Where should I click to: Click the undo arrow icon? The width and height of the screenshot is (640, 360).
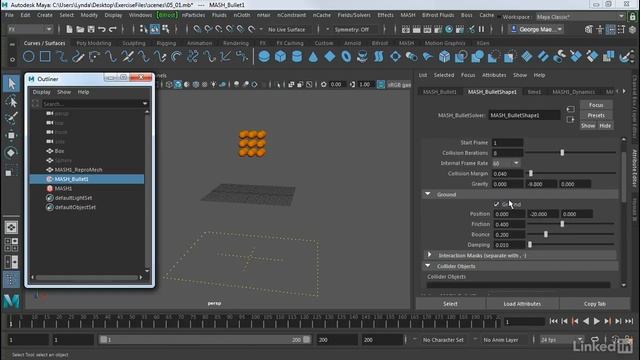click(102, 29)
